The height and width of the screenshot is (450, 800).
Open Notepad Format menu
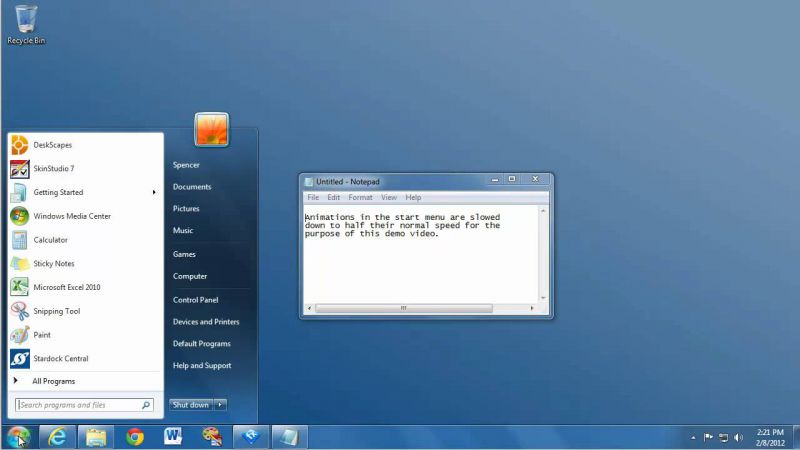360,197
